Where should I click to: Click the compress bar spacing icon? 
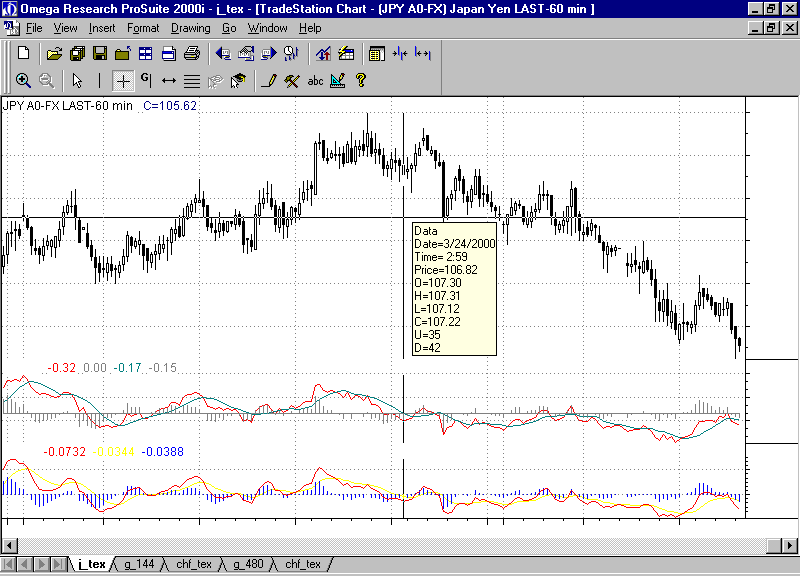(x=399, y=54)
